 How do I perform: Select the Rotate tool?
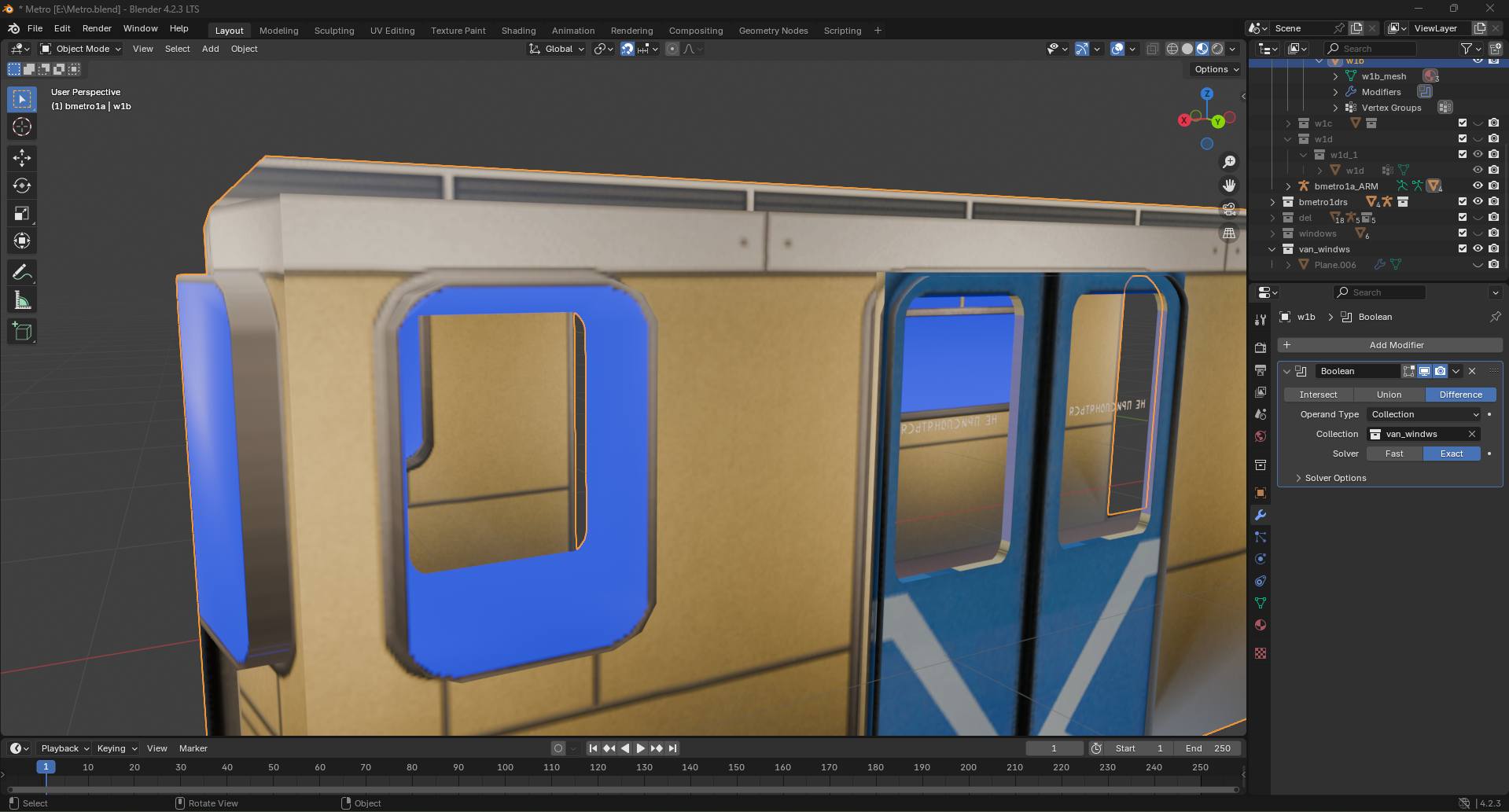[x=22, y=186]
